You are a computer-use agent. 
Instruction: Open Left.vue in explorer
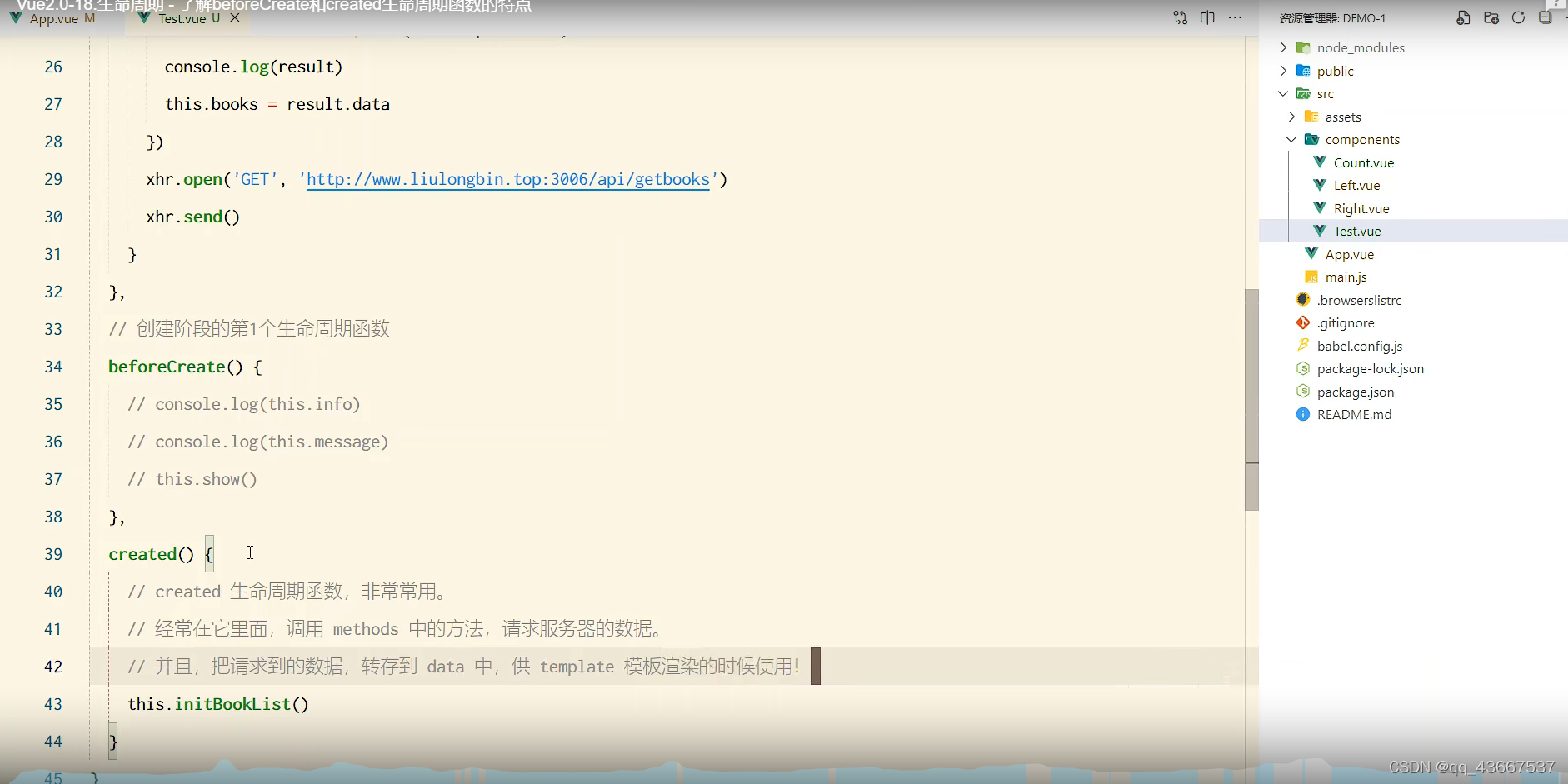pyautogui.click(x=1356, y=185)
